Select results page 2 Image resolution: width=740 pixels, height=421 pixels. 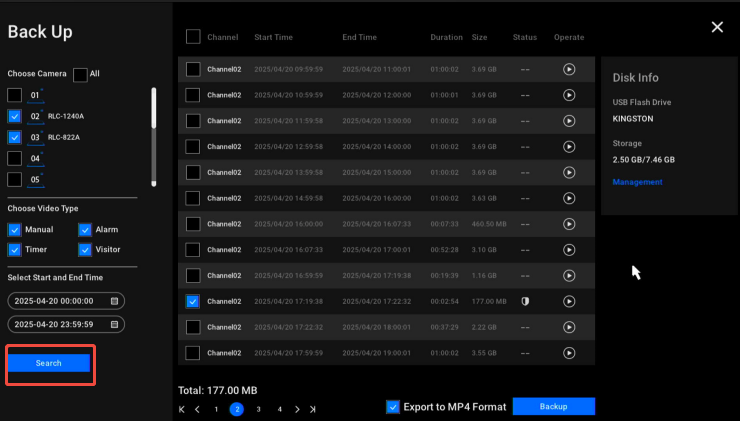click(237, 409)
